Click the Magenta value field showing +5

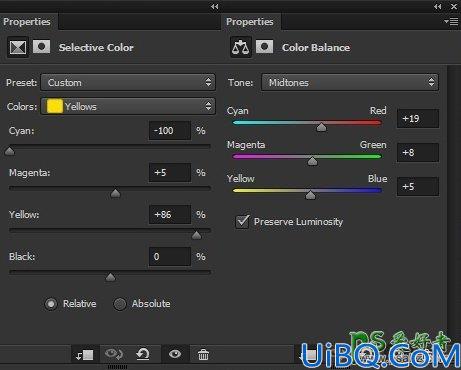coord(170,173)
